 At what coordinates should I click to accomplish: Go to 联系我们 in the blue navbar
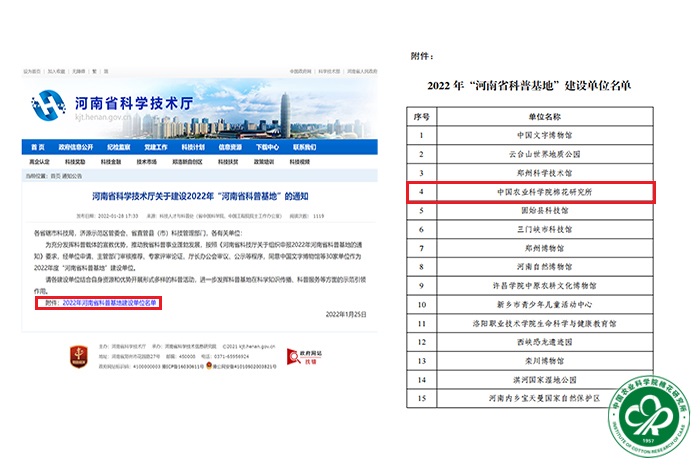[x=304, y=146]
